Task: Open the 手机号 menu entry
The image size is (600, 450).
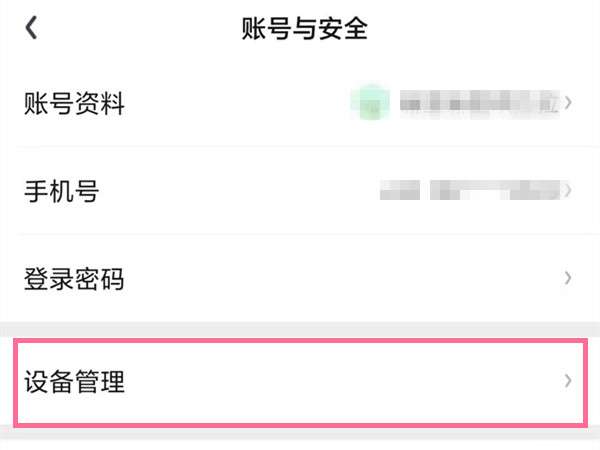Action: point(61,190)
